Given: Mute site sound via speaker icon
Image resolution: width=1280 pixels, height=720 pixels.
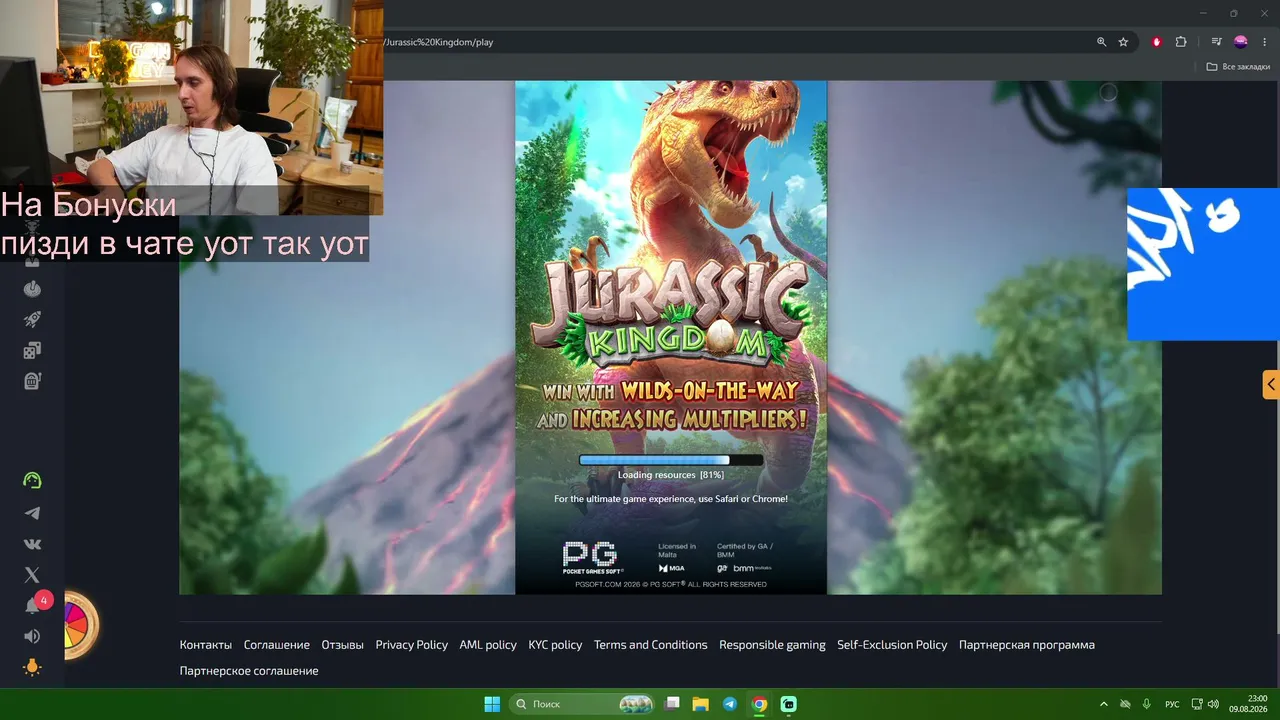Looking at the screenshot, I should click(32, 636).
